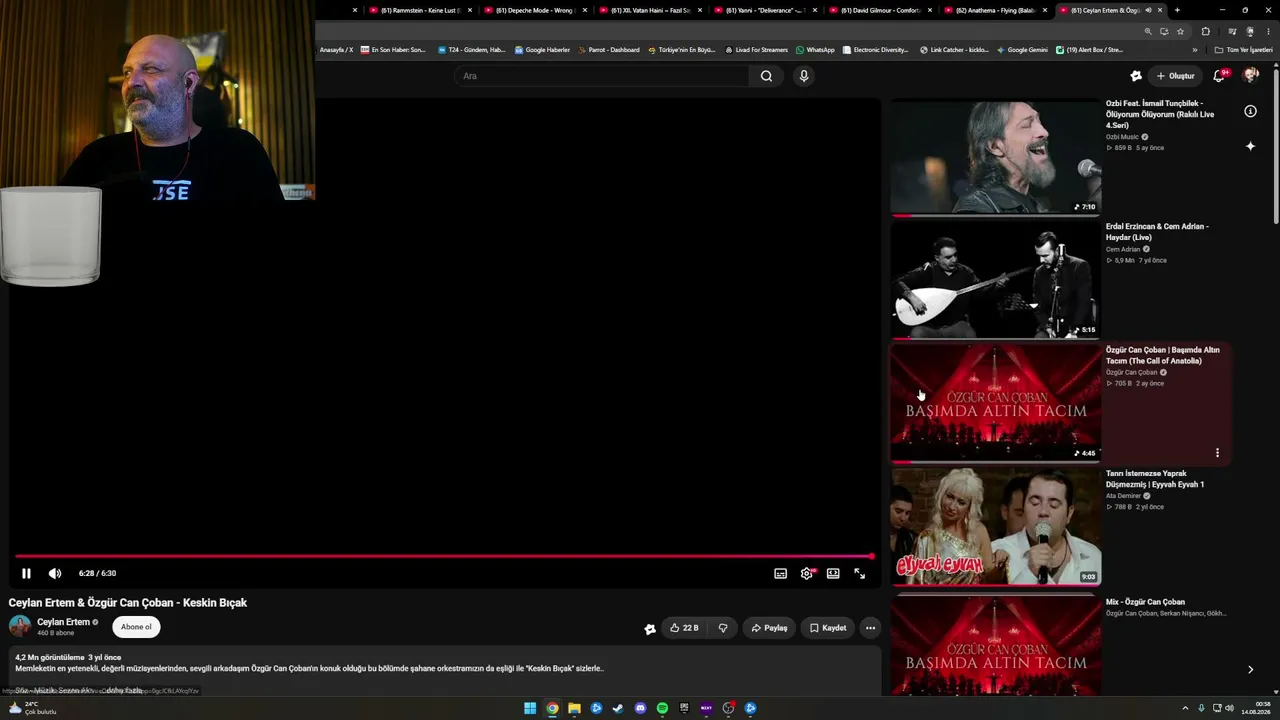Screen dimensions: 1280x720
Task: Open Başımda Altın Taçım 4:45 thumbnail
Action: click(x=995, y=402)
